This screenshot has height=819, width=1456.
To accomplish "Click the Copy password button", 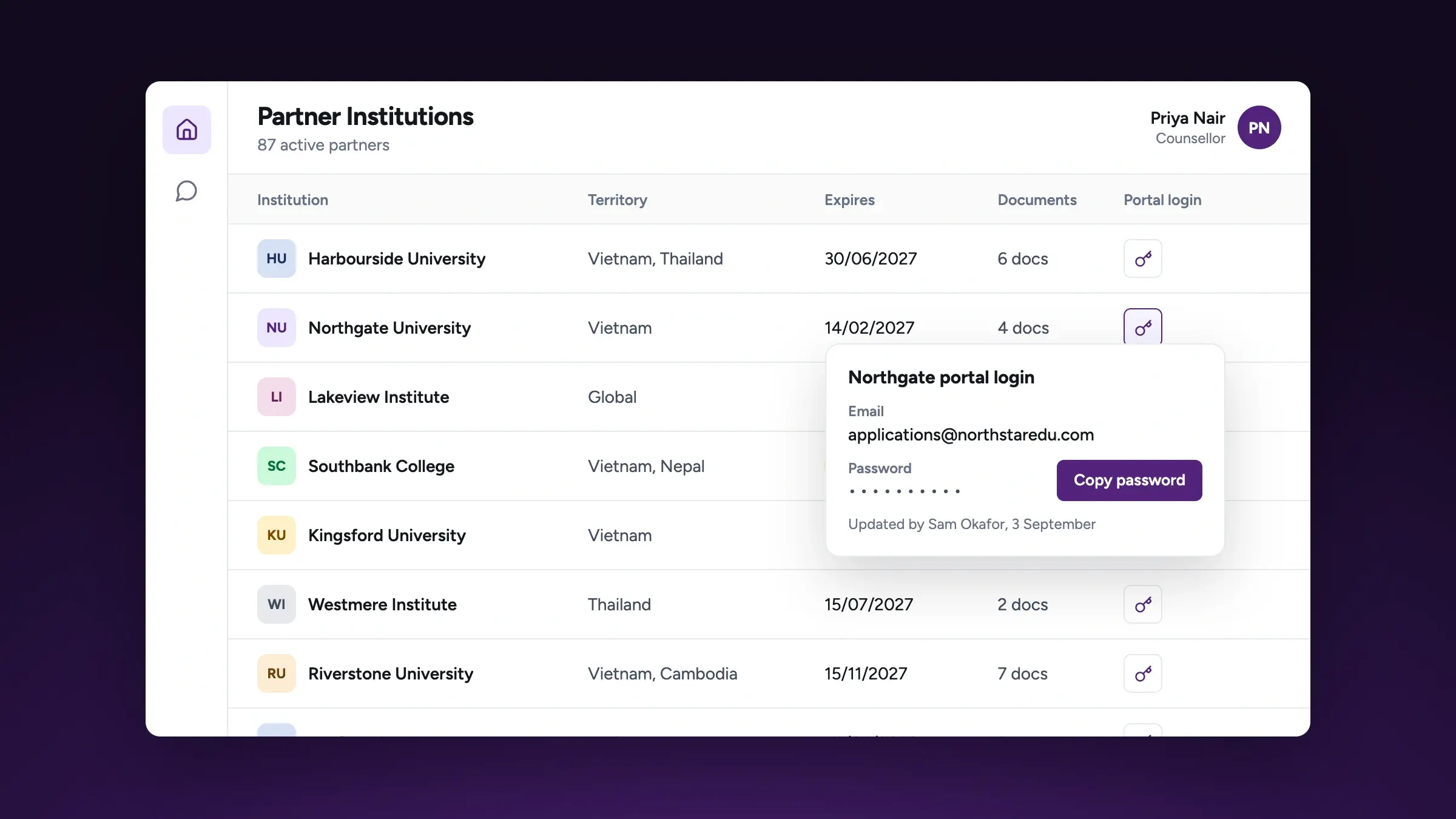I will (x=1130, y=480).
